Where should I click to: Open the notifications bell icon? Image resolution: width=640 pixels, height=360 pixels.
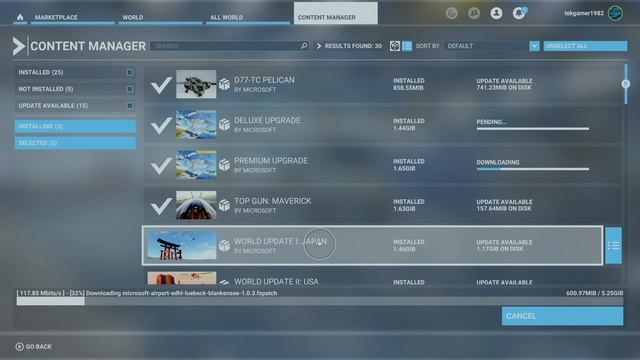(519, 13)
